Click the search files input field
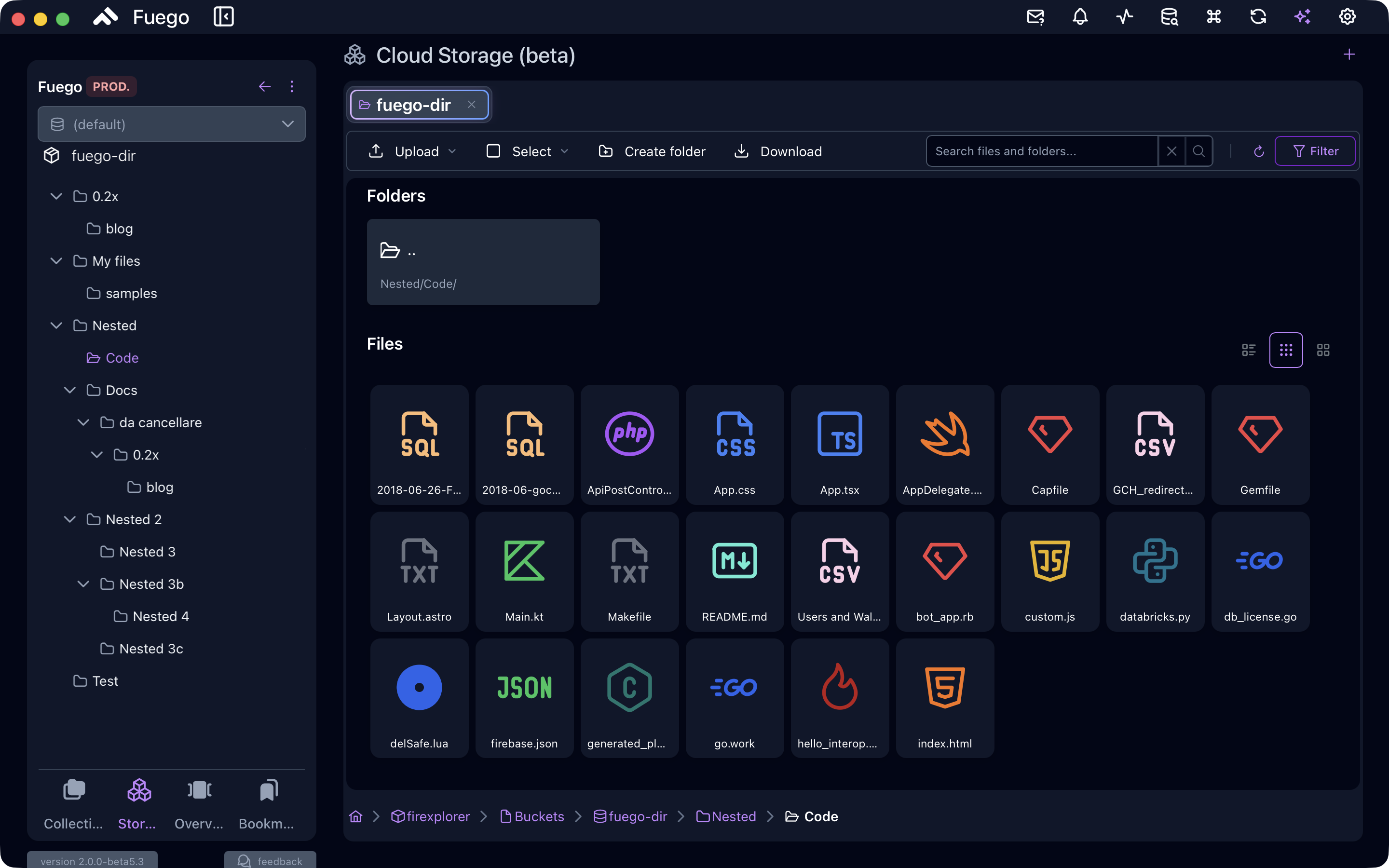The width and height of the screenshot is (1389, 868). [1042, 151]
